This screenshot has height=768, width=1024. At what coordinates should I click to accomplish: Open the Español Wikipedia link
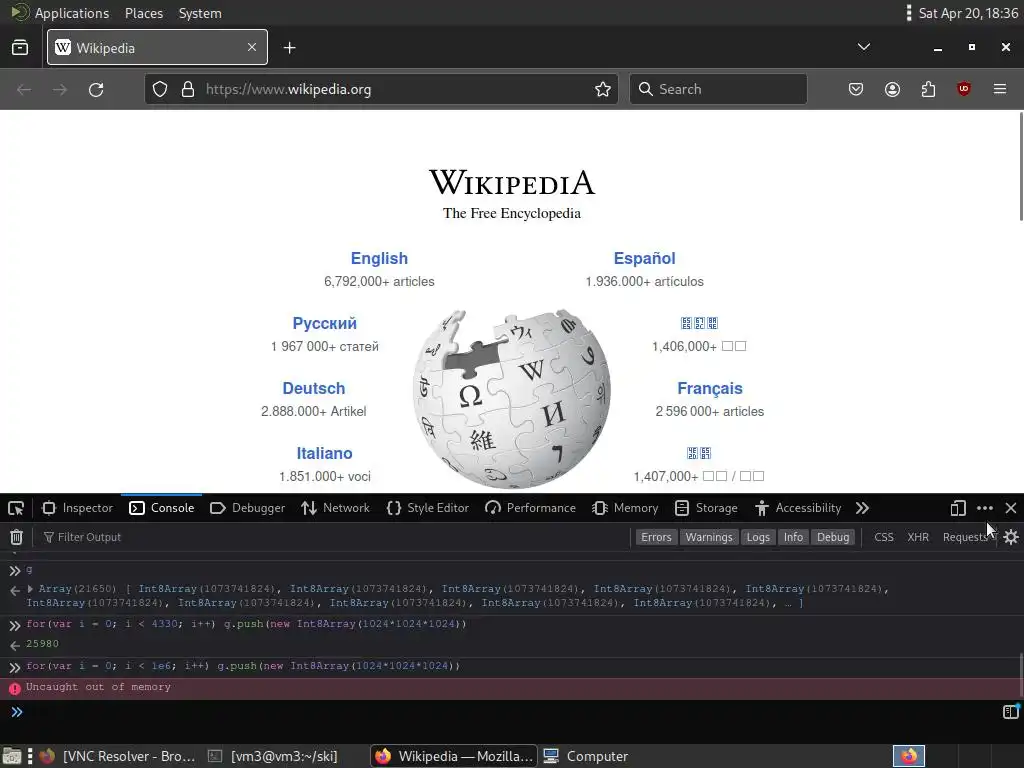[x=645, y=259]
